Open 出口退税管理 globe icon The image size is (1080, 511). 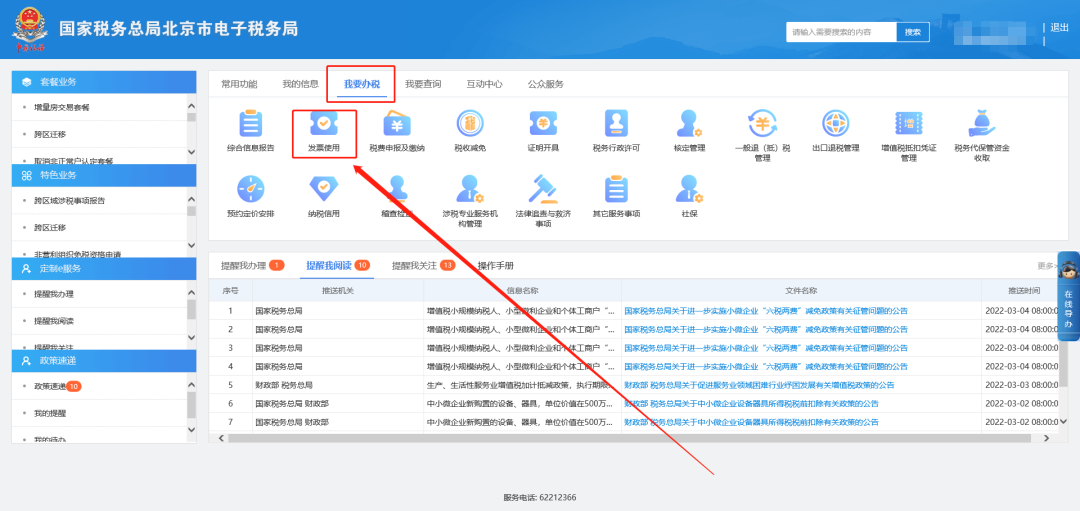(x=835, y=125)
